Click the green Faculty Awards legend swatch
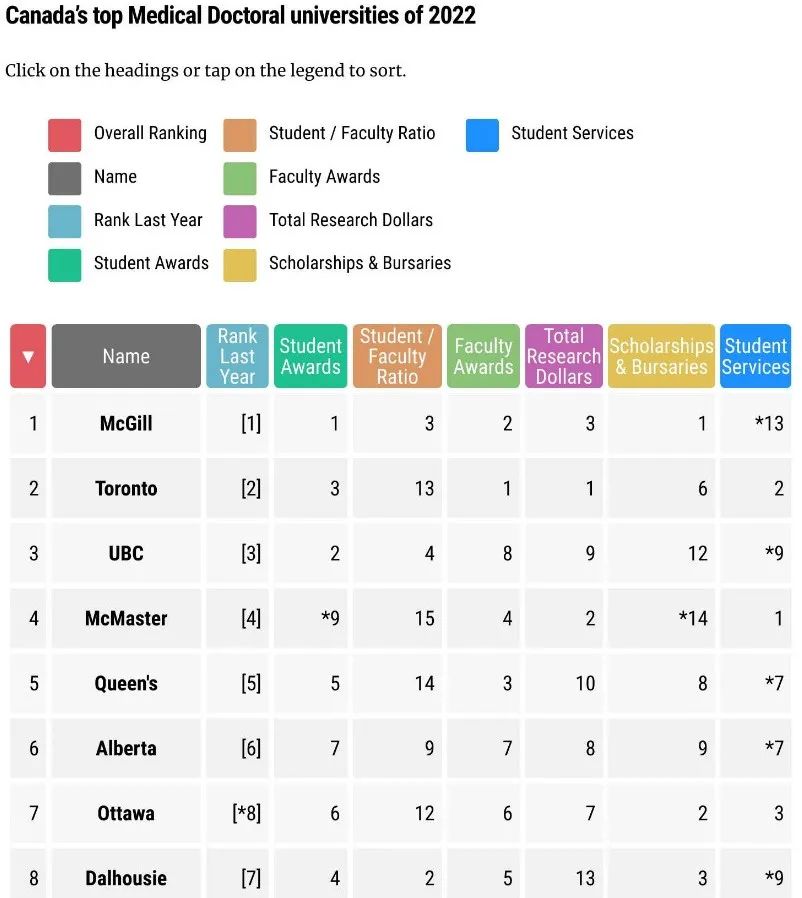 pyautogui.click(x=240, y=179)
